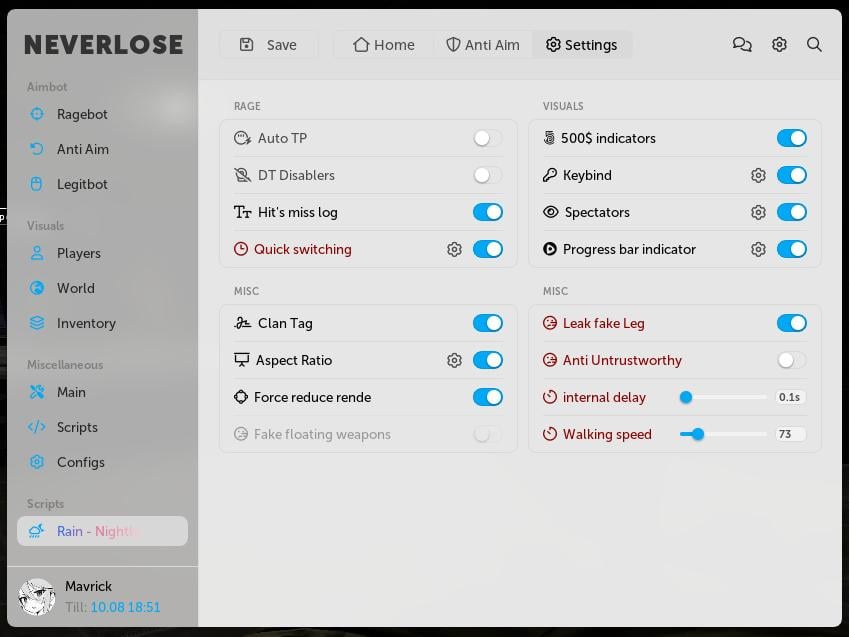The height and width of the screenshot is (637, 849).
Task: Open Spectators configuration gear
Action: pos(758,212)
